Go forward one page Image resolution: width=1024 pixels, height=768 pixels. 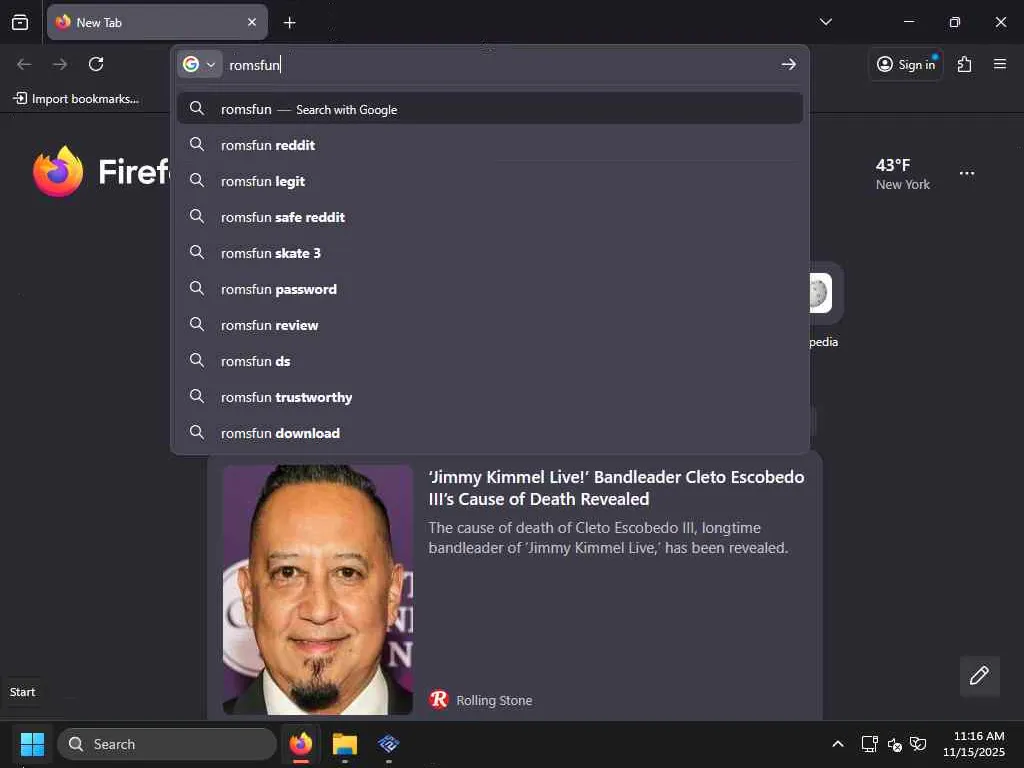[60, 64]
